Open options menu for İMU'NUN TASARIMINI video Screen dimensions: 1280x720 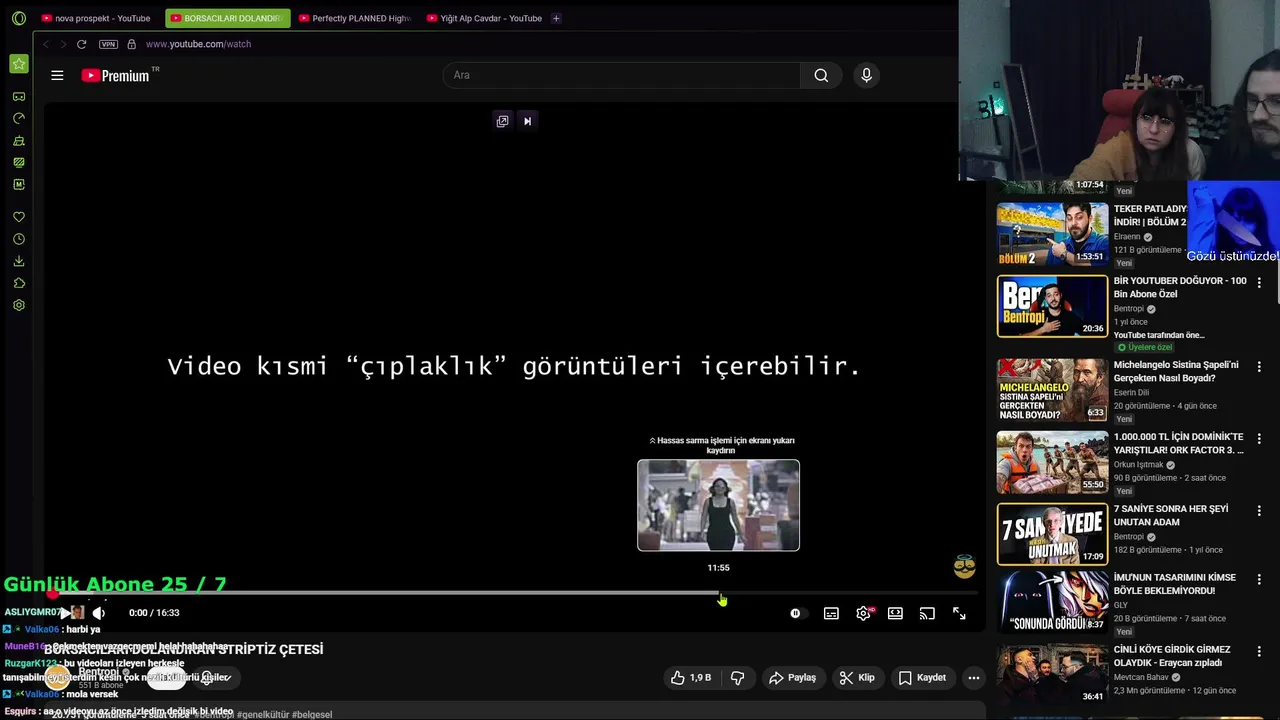[1259, 579]
